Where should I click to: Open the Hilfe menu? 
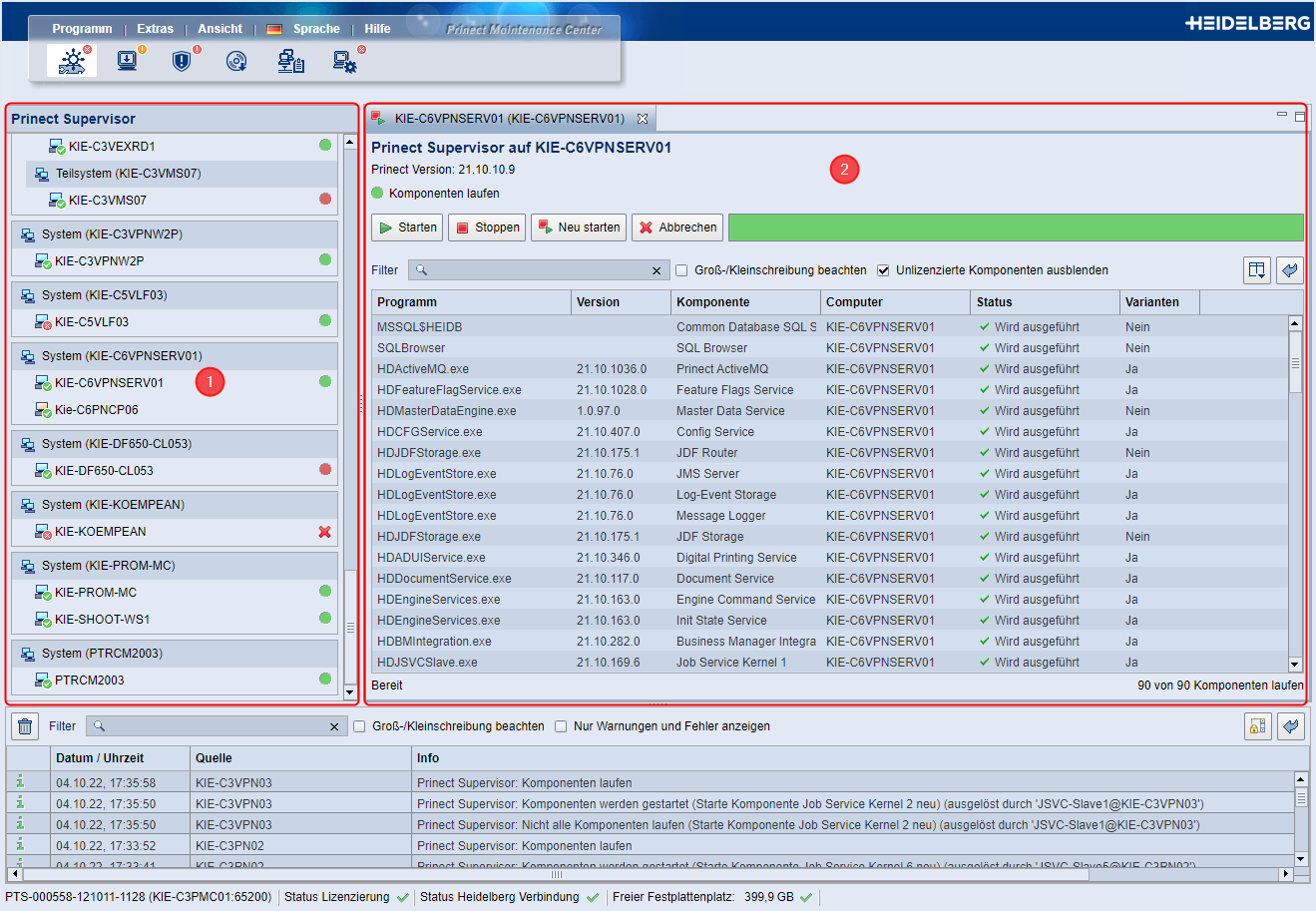point(377,29)
